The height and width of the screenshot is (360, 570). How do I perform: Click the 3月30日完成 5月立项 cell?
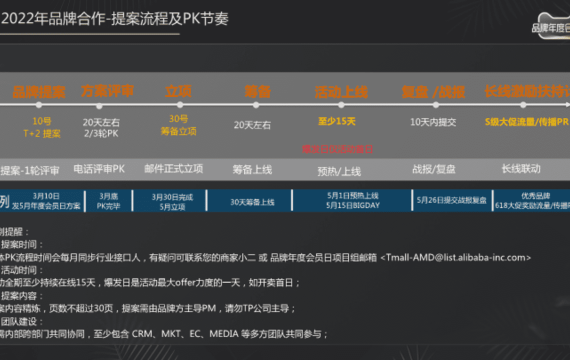point(172,202)
